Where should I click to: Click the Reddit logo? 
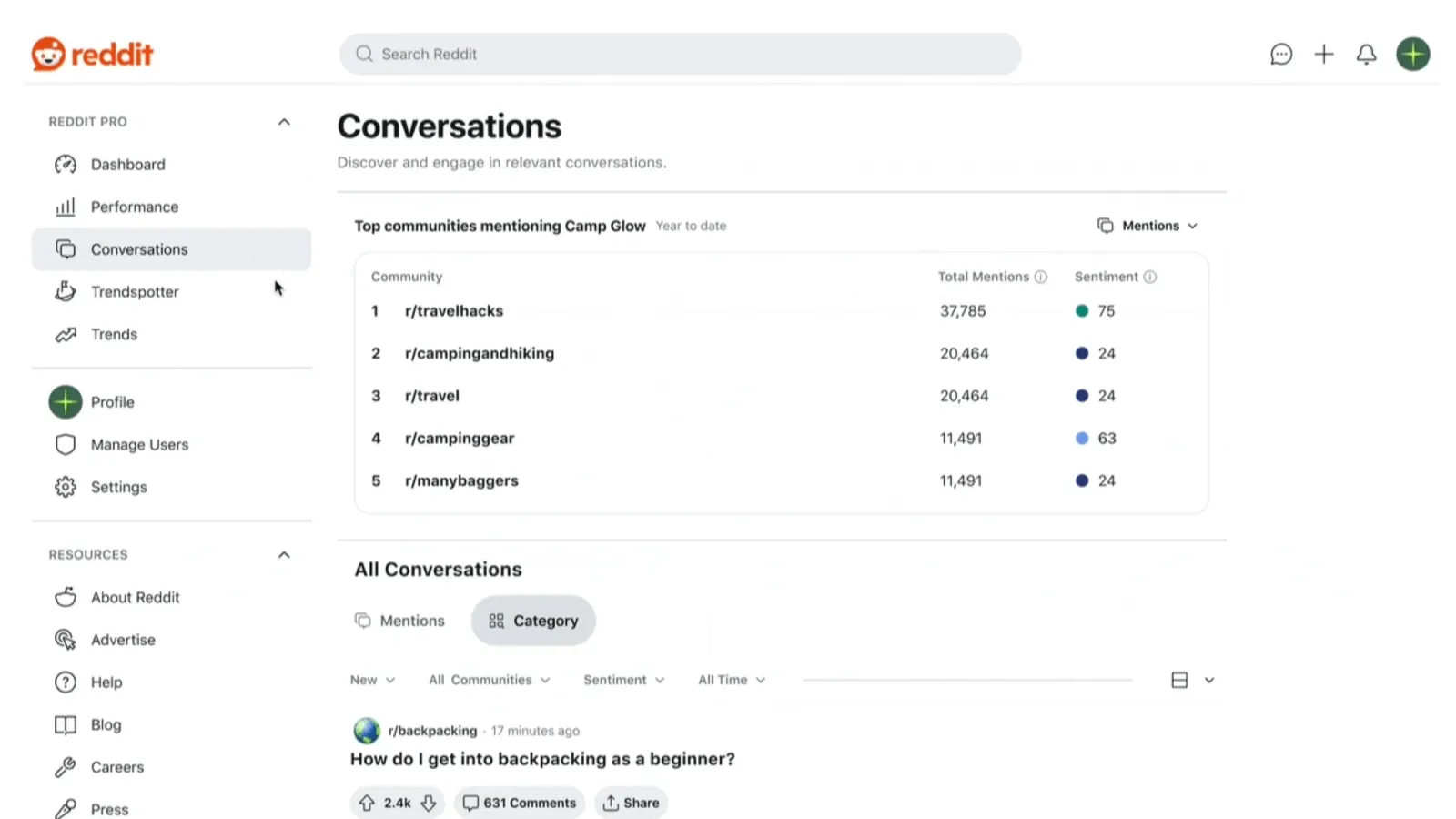[92, 55]
